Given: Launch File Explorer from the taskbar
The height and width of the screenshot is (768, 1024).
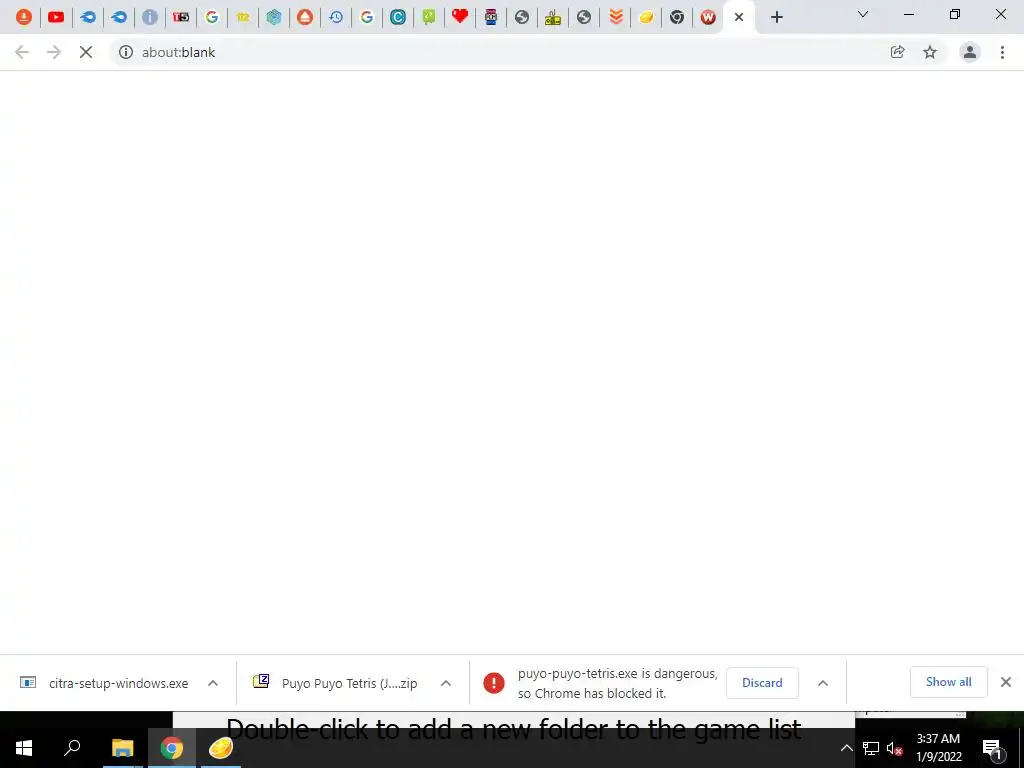Looking at the screenshot, I should pos(122,748).
